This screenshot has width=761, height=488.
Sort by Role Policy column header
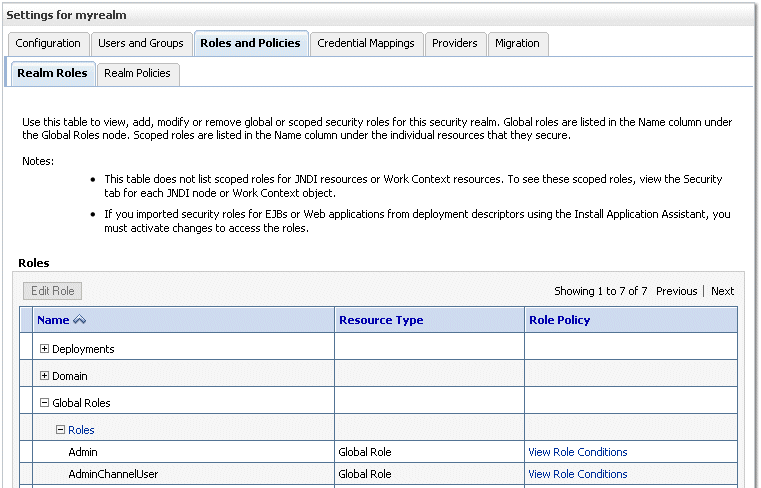click(x=560, y=320)
